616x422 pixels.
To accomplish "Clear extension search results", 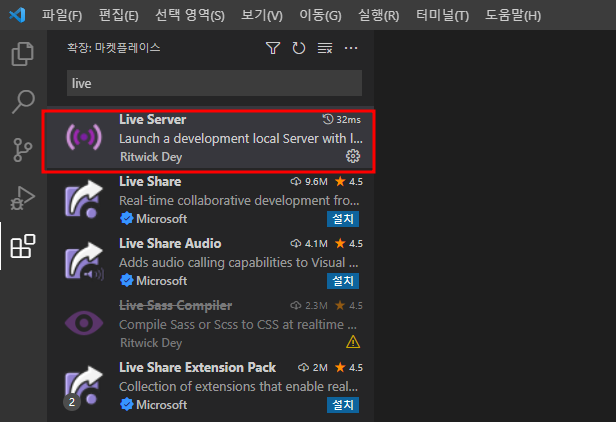I will point(325,48).
